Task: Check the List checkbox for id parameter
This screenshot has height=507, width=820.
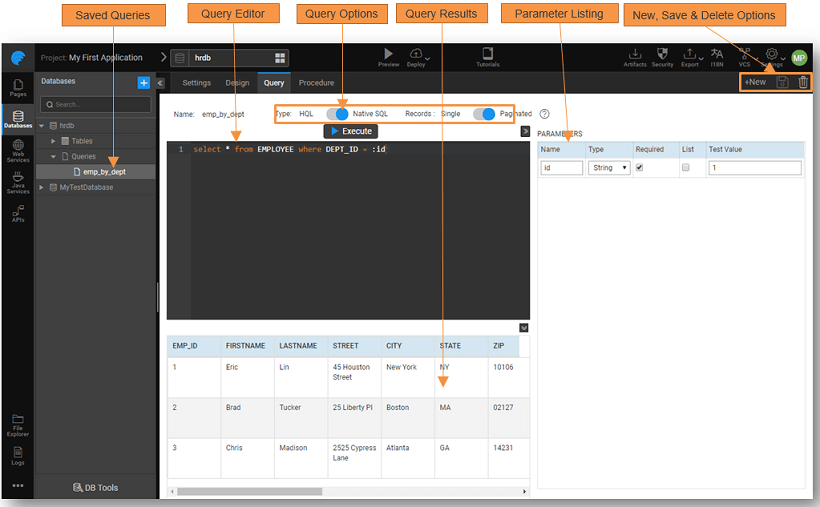Action: click(x=686, y=168)
